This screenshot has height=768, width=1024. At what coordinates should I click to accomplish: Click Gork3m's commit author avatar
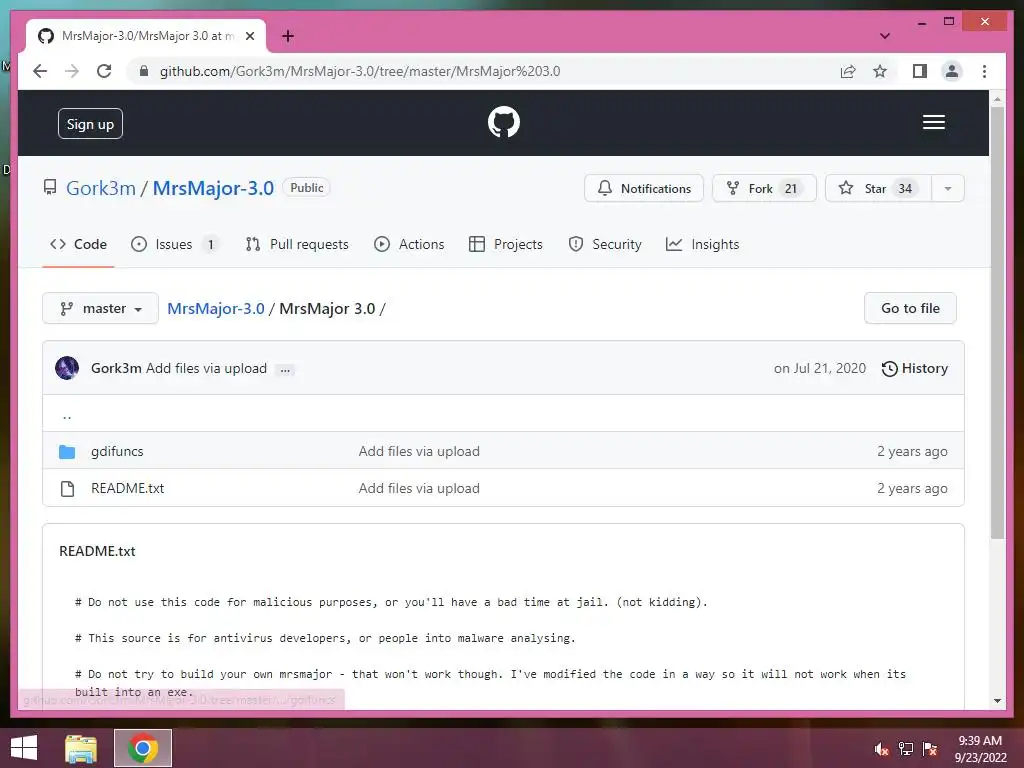point(67,368)
